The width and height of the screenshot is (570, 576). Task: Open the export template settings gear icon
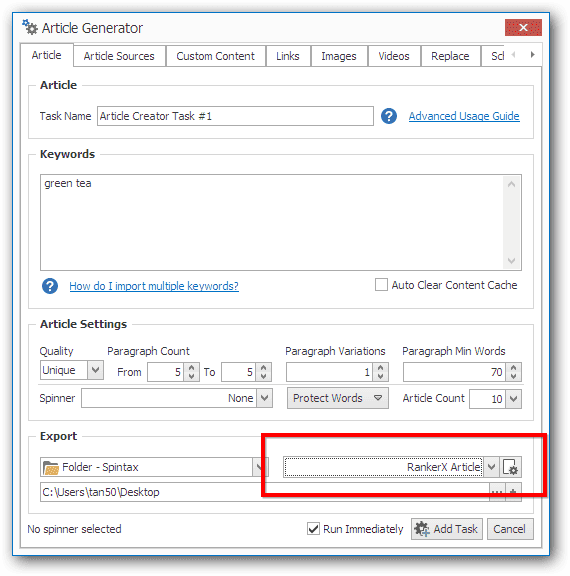pyautogui.click(x=510, y=467)
